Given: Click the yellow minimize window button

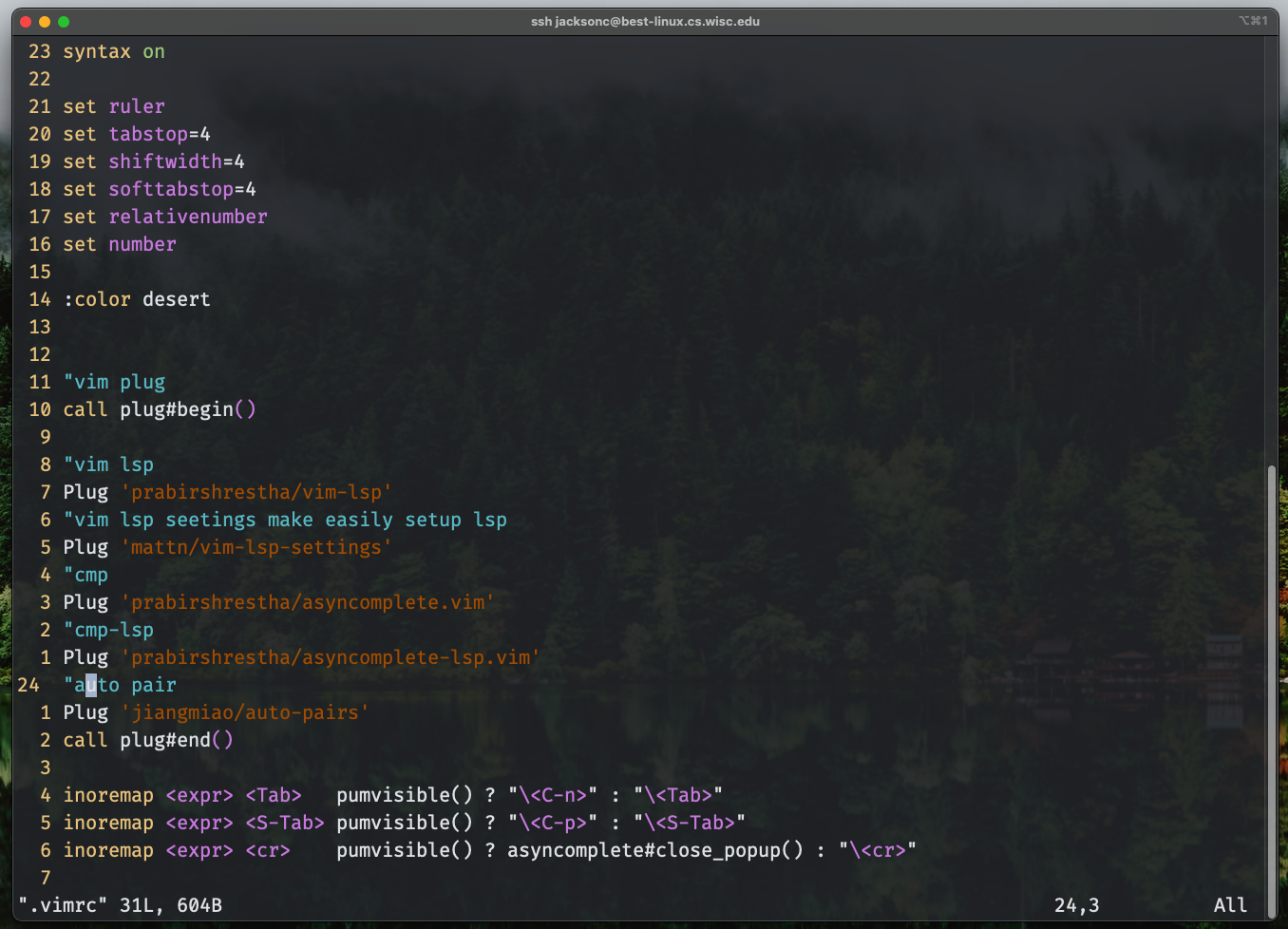Looking at the screenshot, I should (x=45, y=21).
